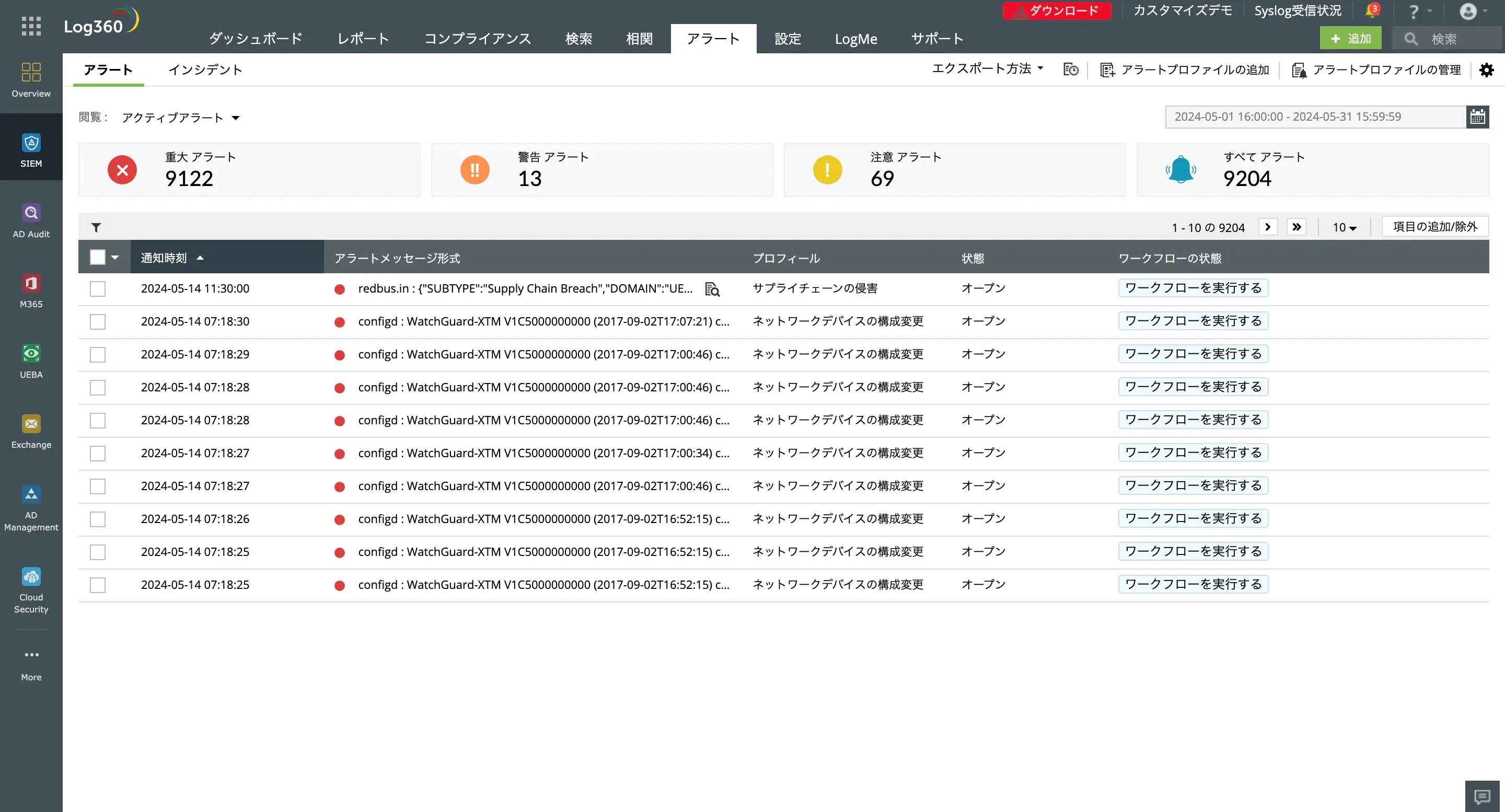Viewport: 1505px width, 812px height.
Task: Open the calendar date picker icon
Action: click(1477, 117)
